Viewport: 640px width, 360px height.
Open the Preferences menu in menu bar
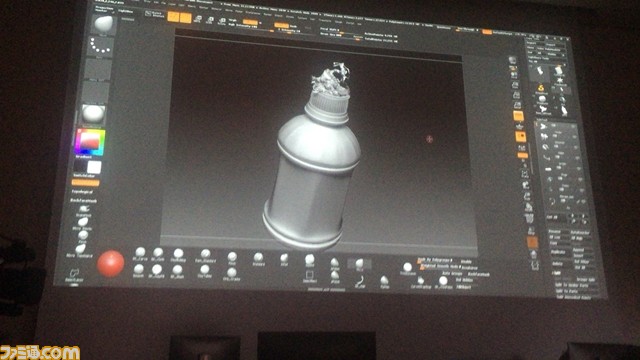click(253, 13)
